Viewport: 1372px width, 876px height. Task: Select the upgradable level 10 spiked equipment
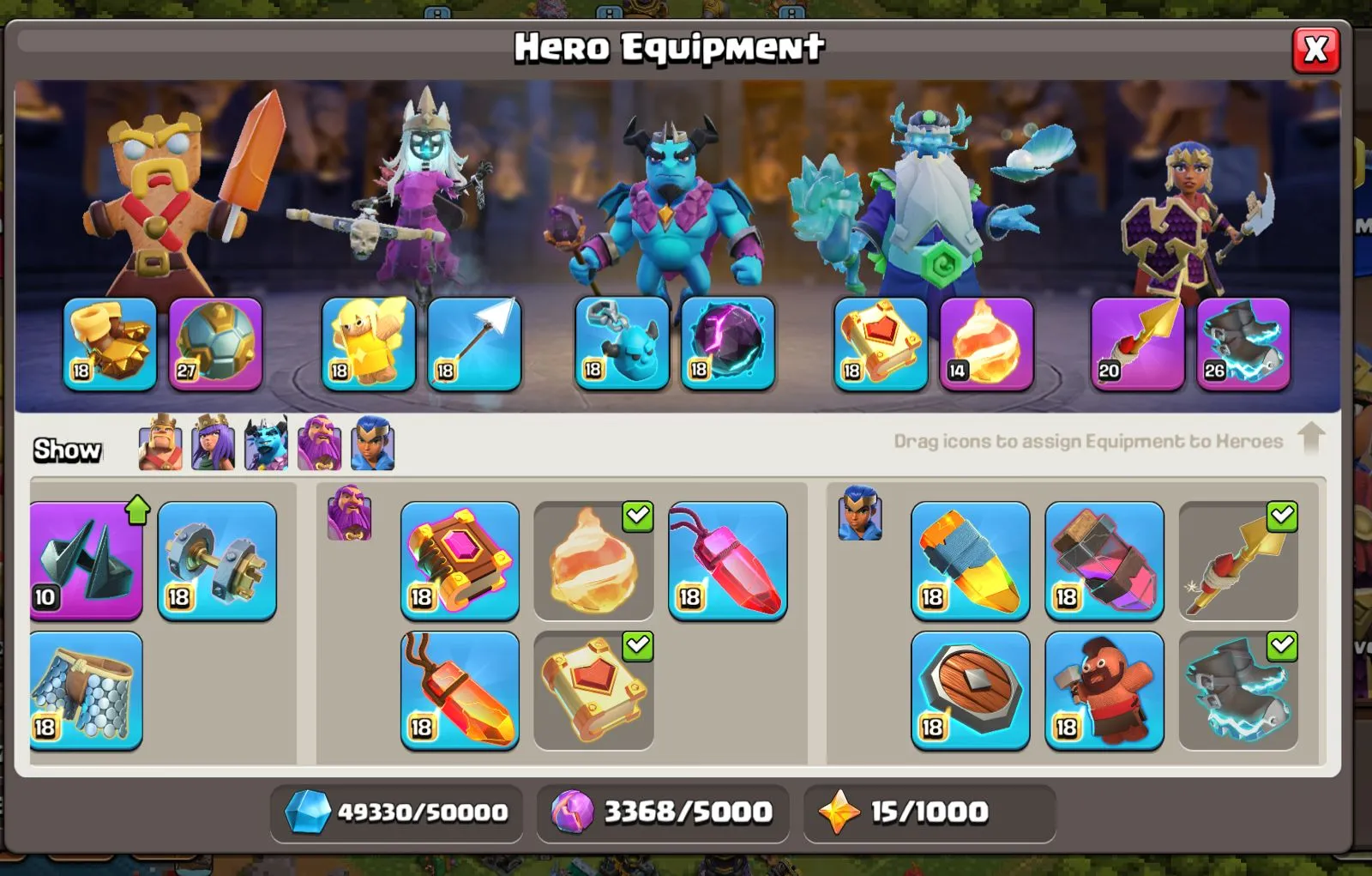coord(86,561)
